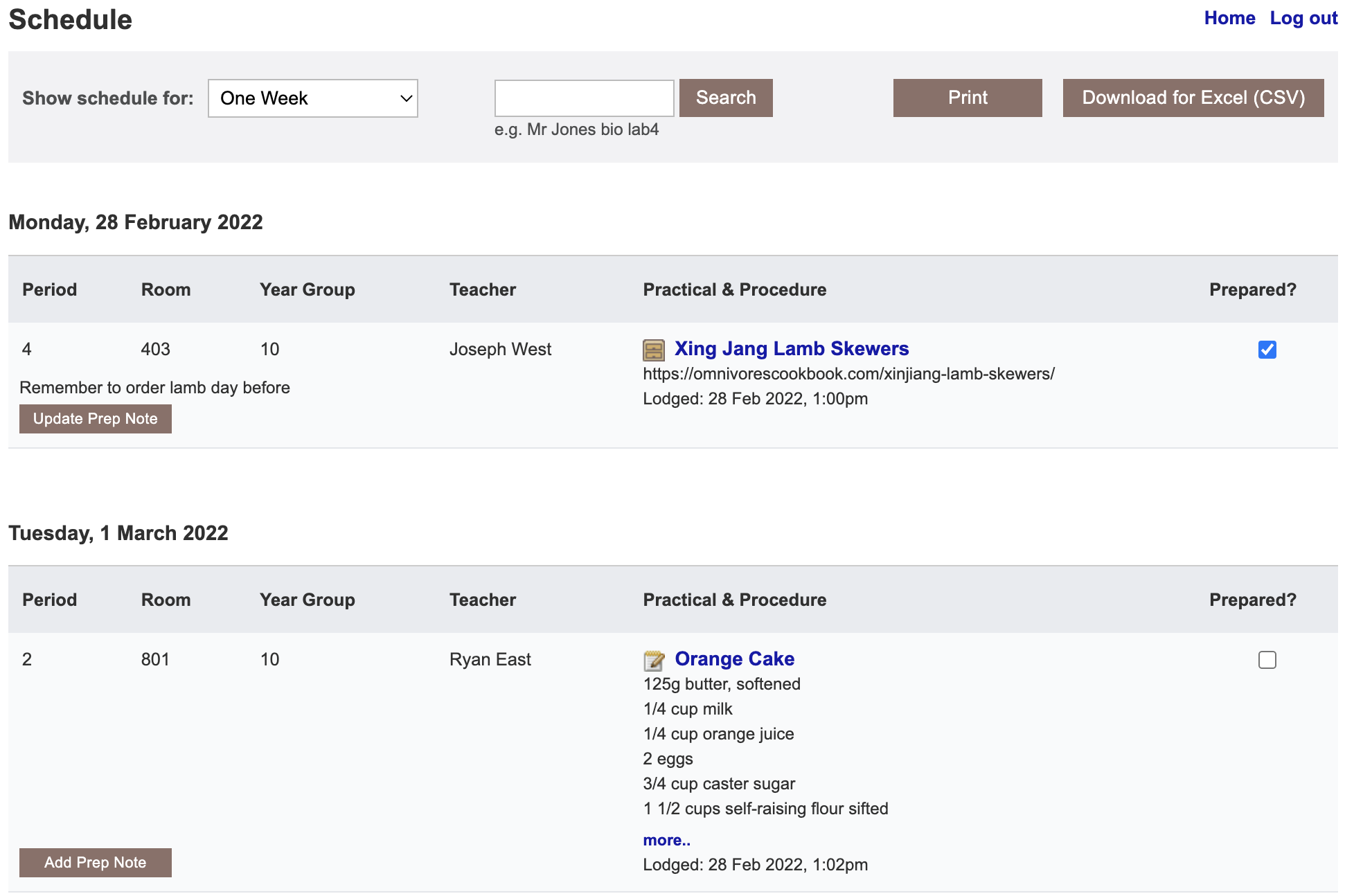Uncheck Prepared for Xing Jang Lamb Skewers
The height and width of the screenshot is (896, 1345).
(x=1267, y=350)
